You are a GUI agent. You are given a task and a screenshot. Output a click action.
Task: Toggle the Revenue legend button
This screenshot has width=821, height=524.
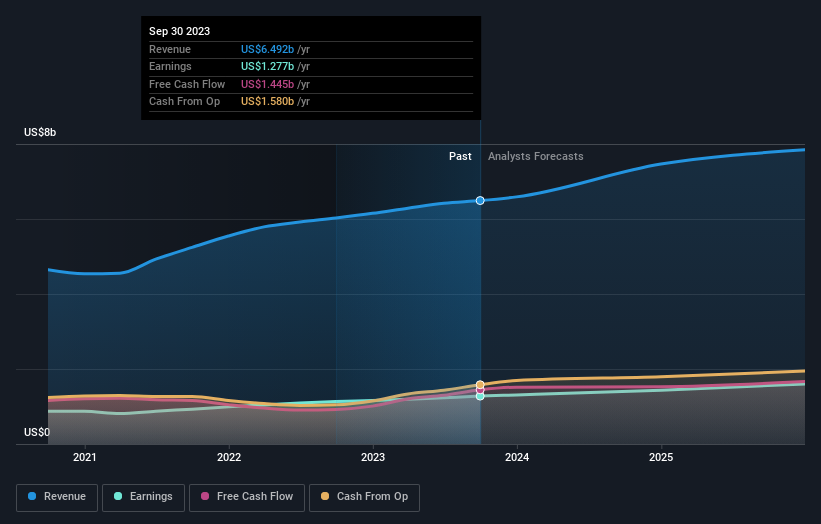pyautogui.click(x=57, y=497)
